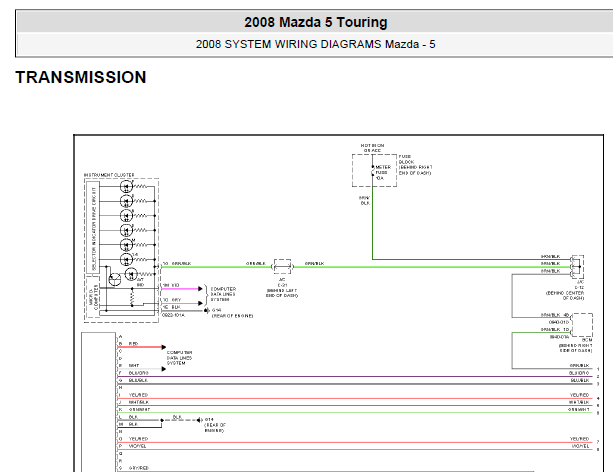Viewport: 613px width, 472px height.
Task: Click the YEL/RED label at pin I
Action: (x=138, y=395)
